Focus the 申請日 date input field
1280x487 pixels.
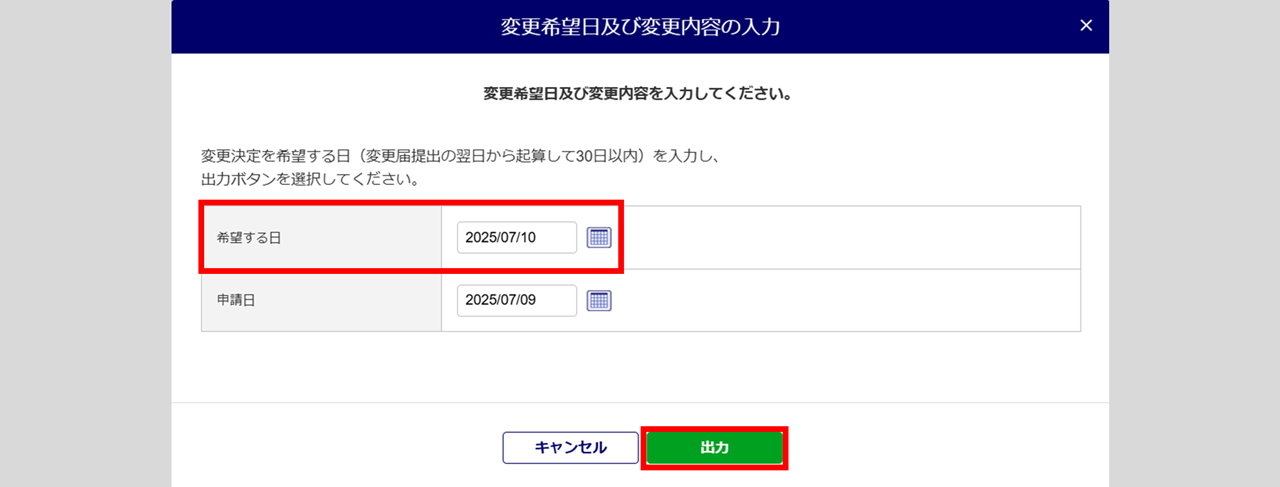pos(516,300)
